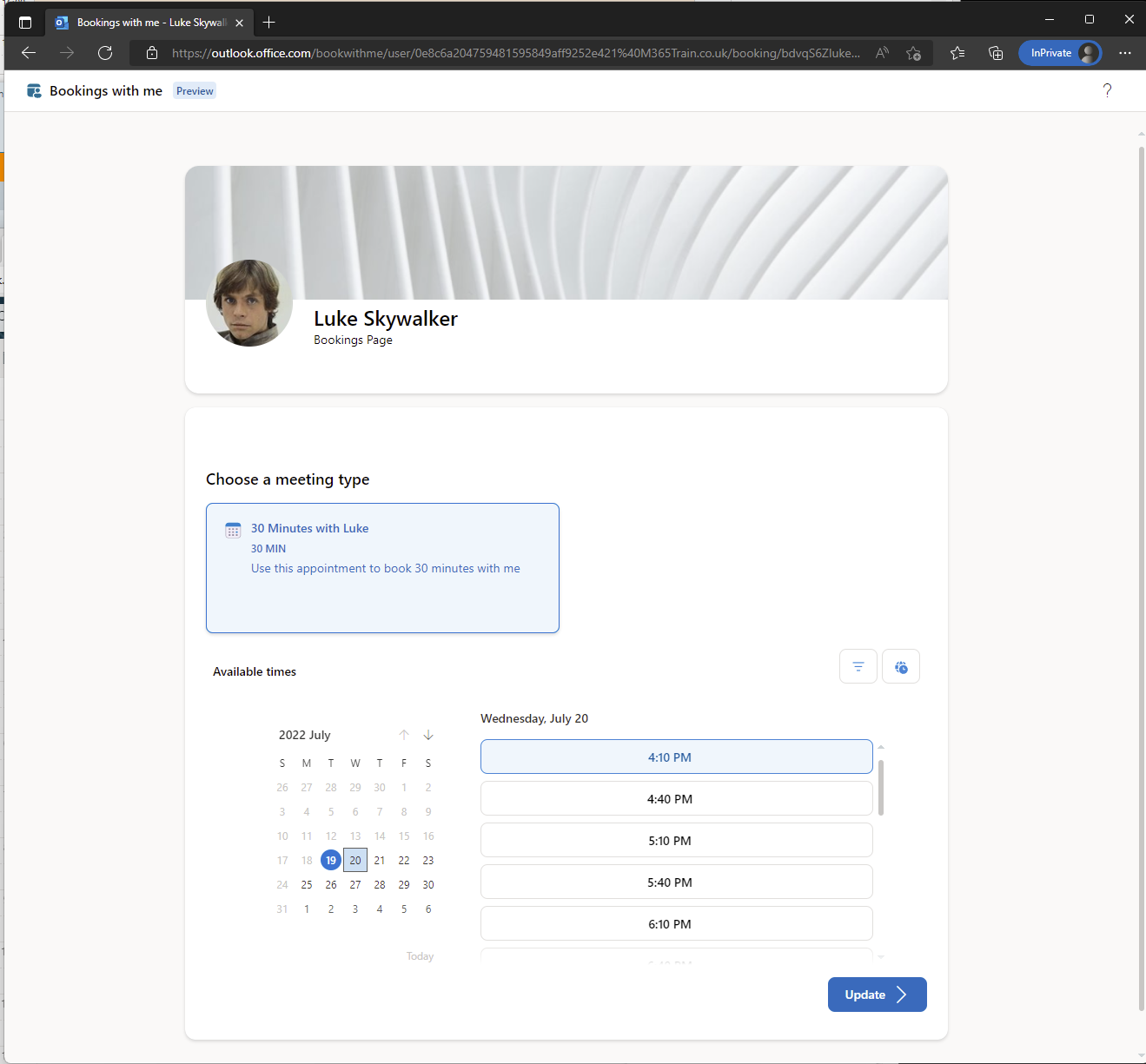Click the Read aloud icon in address bar

[882, 53]
